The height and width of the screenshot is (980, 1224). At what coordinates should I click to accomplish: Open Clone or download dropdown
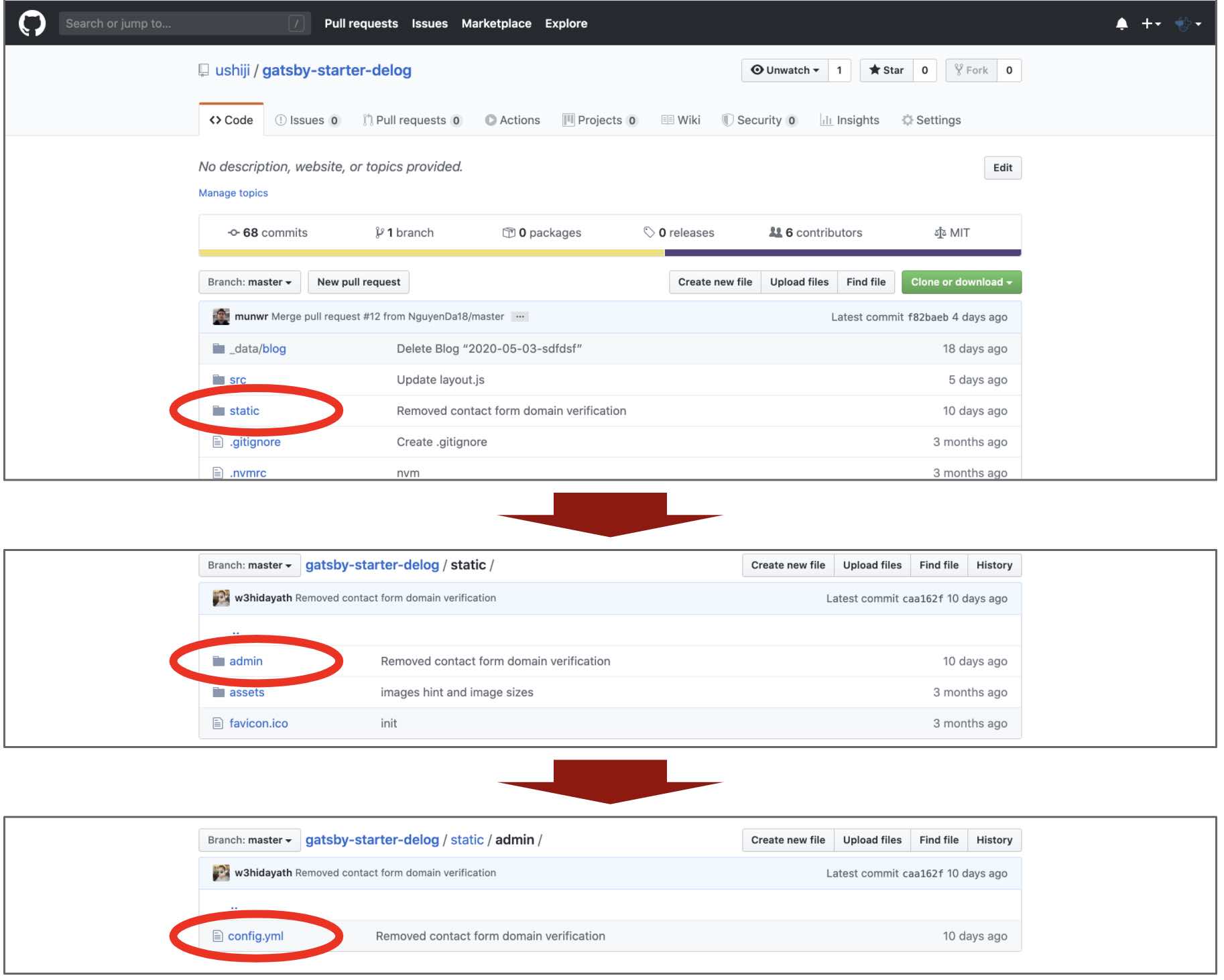coord(961,282)
